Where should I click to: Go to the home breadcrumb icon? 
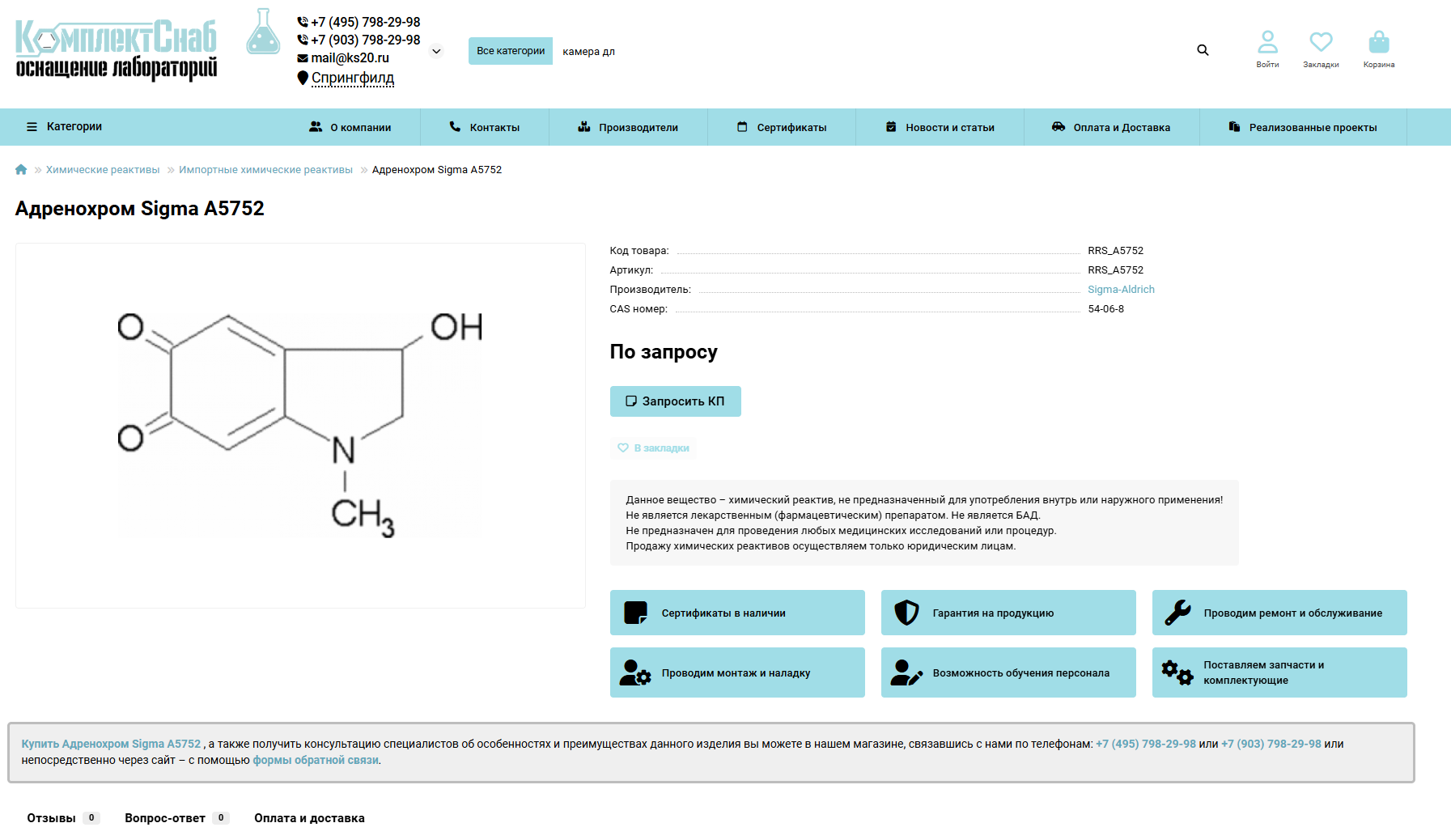point(21,169)
